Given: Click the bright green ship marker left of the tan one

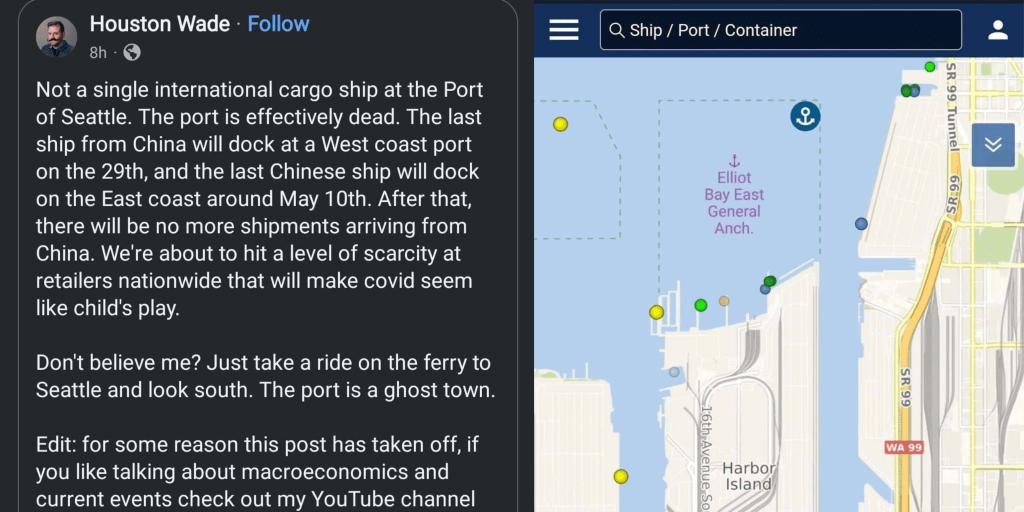Looking at the screenshot, I should (701, 305).
